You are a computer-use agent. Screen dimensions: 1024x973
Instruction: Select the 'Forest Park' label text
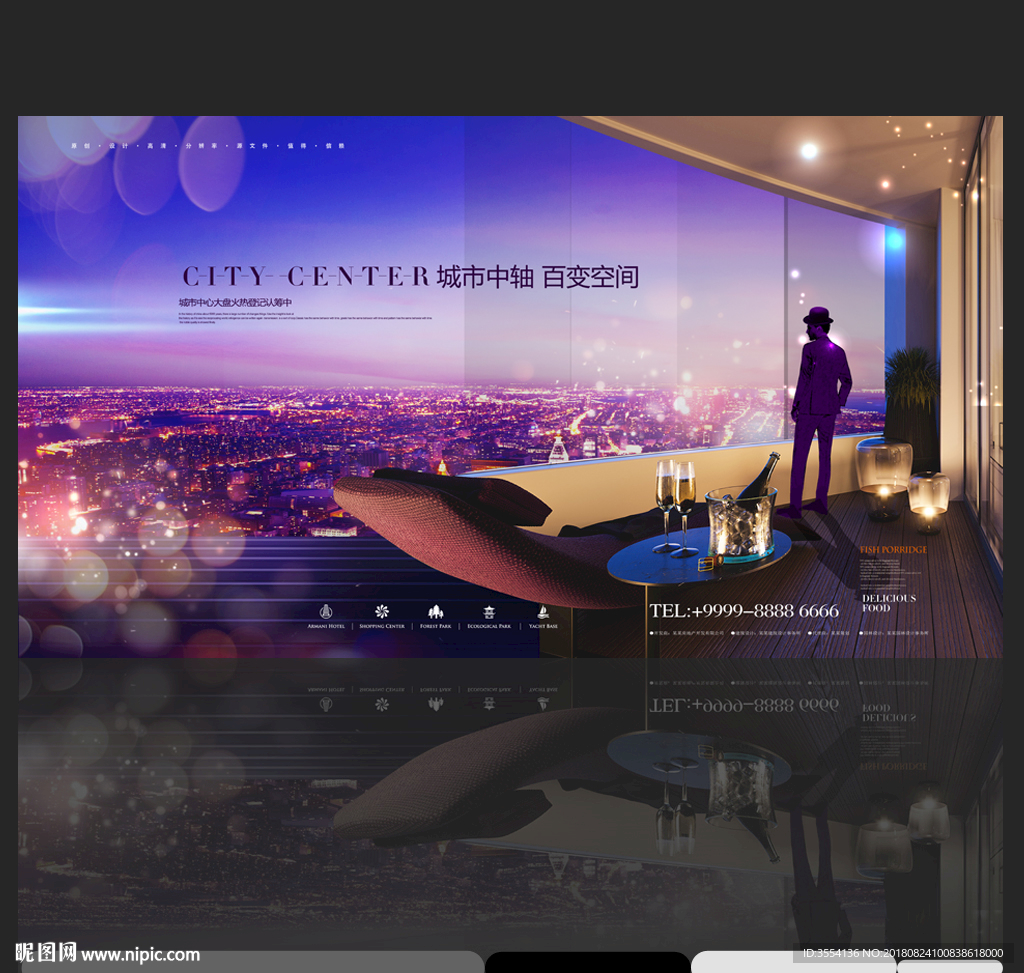click(436, 626)
